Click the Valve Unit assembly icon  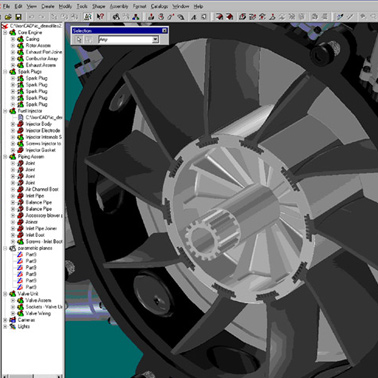point(13,294)
